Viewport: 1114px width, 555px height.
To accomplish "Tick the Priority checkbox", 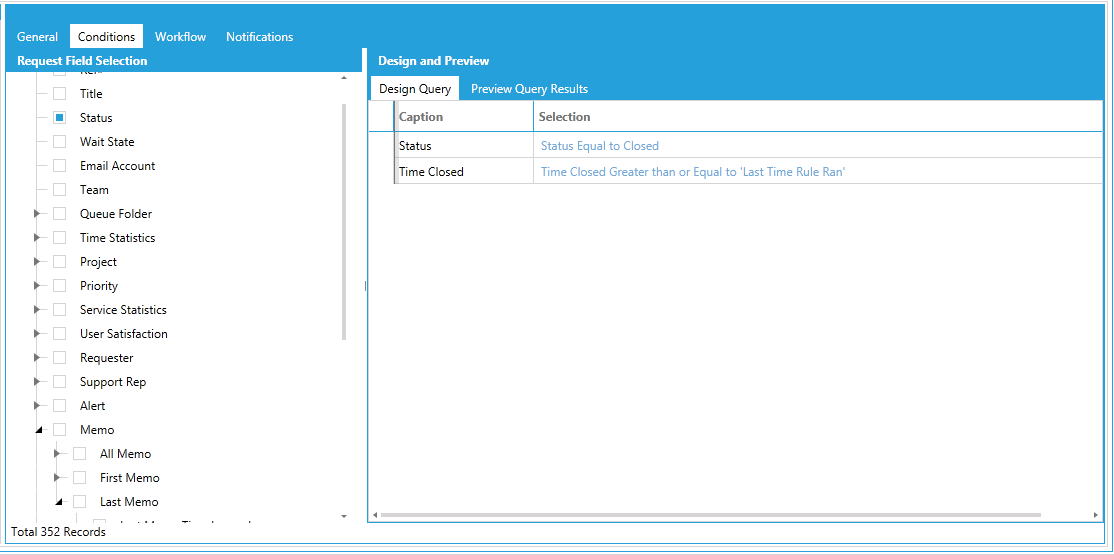I will coord(60,286).
